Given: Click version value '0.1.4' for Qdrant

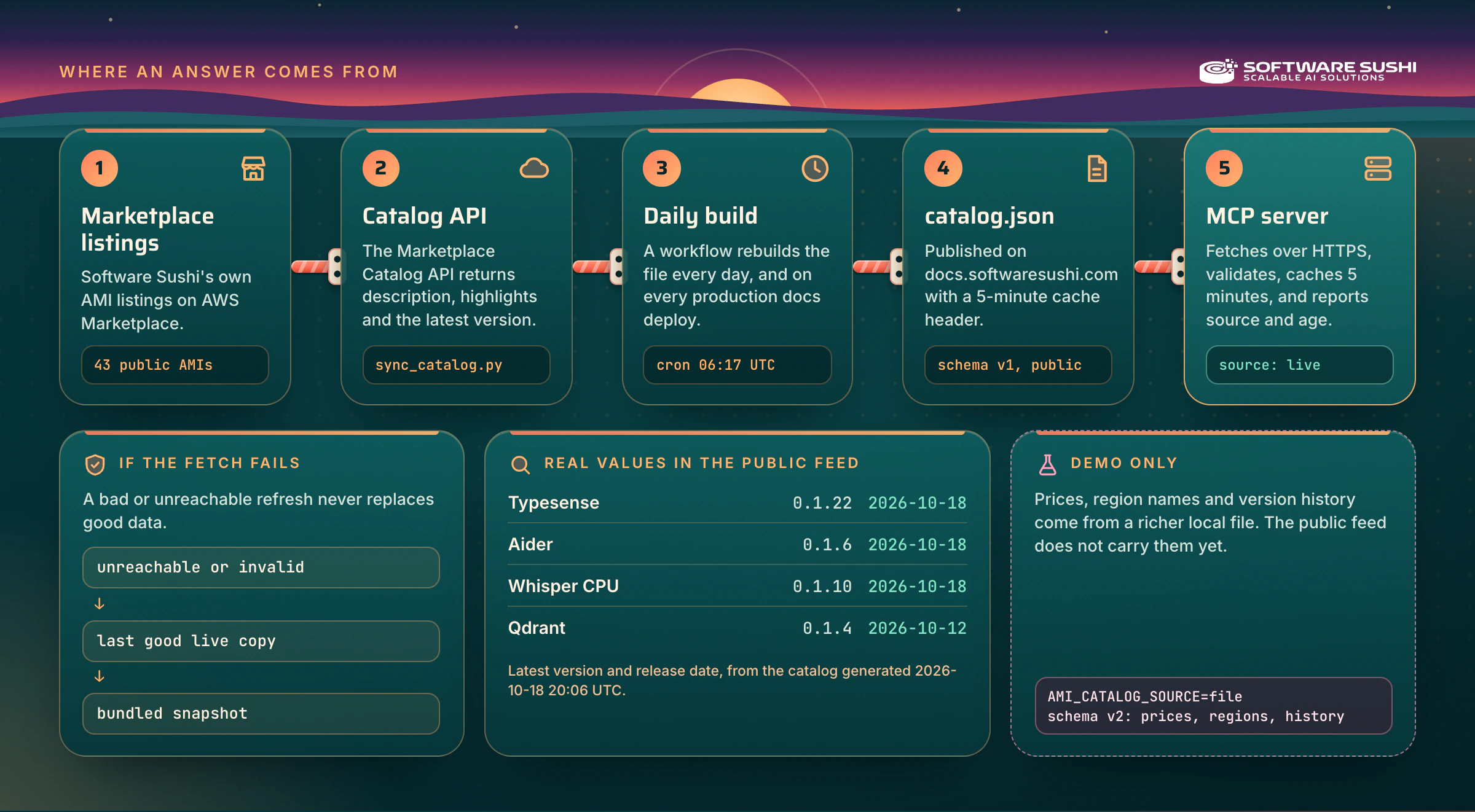Looking at the screenshot, I should [x=827, y=628].
